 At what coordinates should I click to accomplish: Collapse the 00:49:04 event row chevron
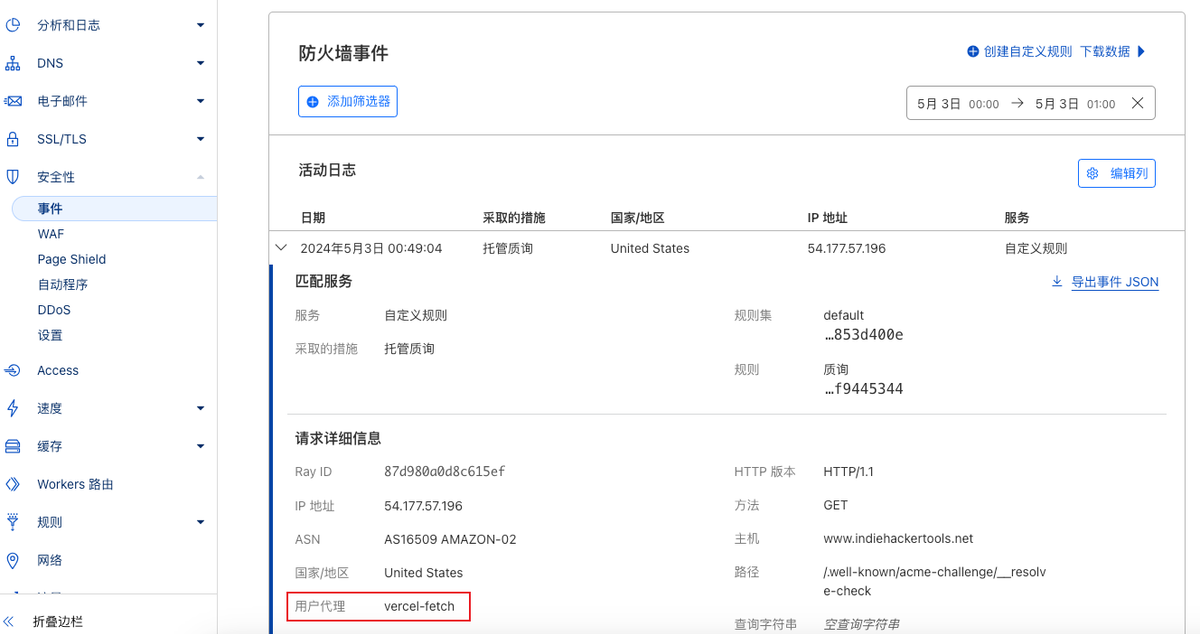(x=281, y=247)
